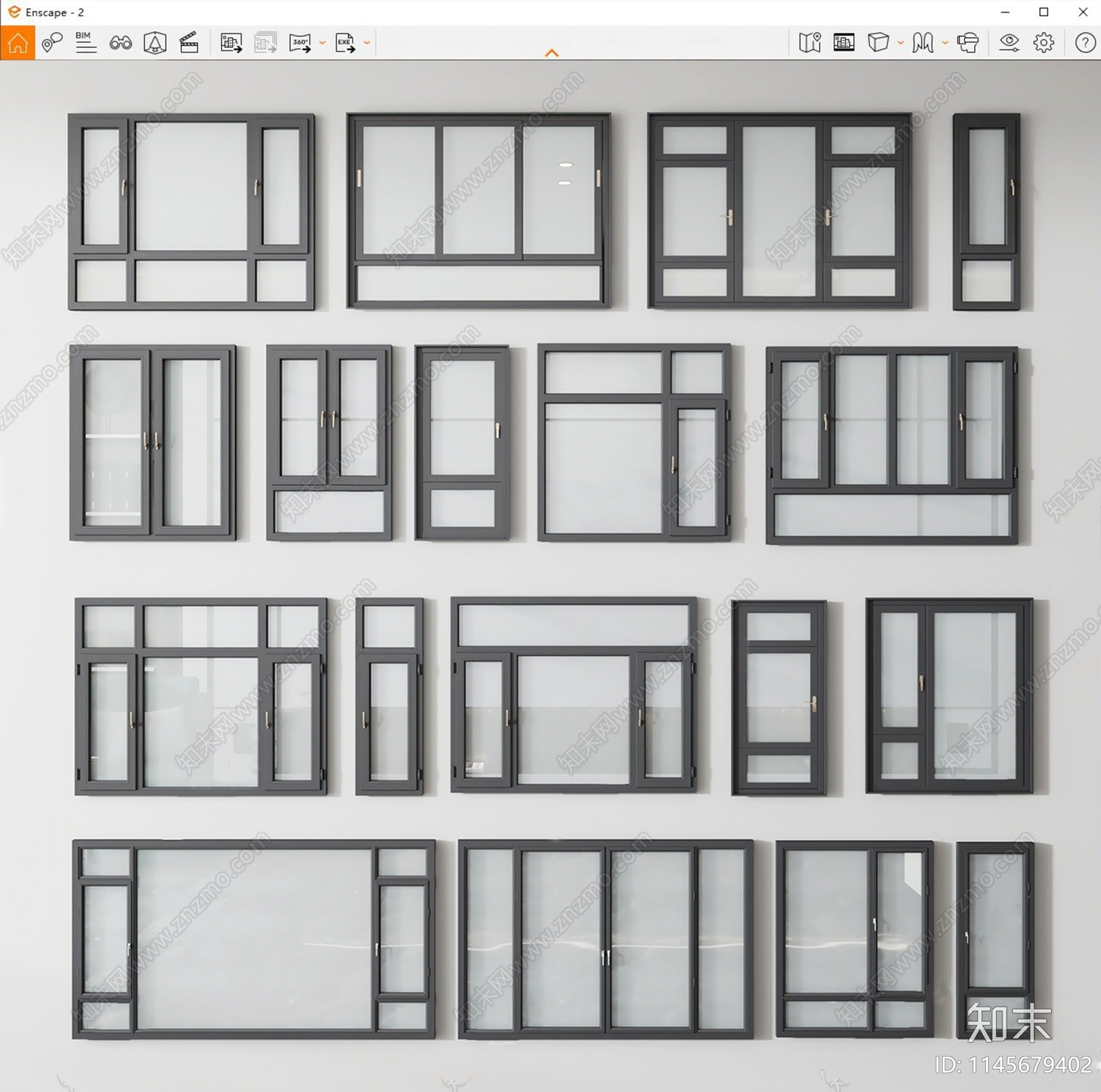Open the BIM info panel
This screenshot has width=1101, height=1092.
(x=86, y=43)
